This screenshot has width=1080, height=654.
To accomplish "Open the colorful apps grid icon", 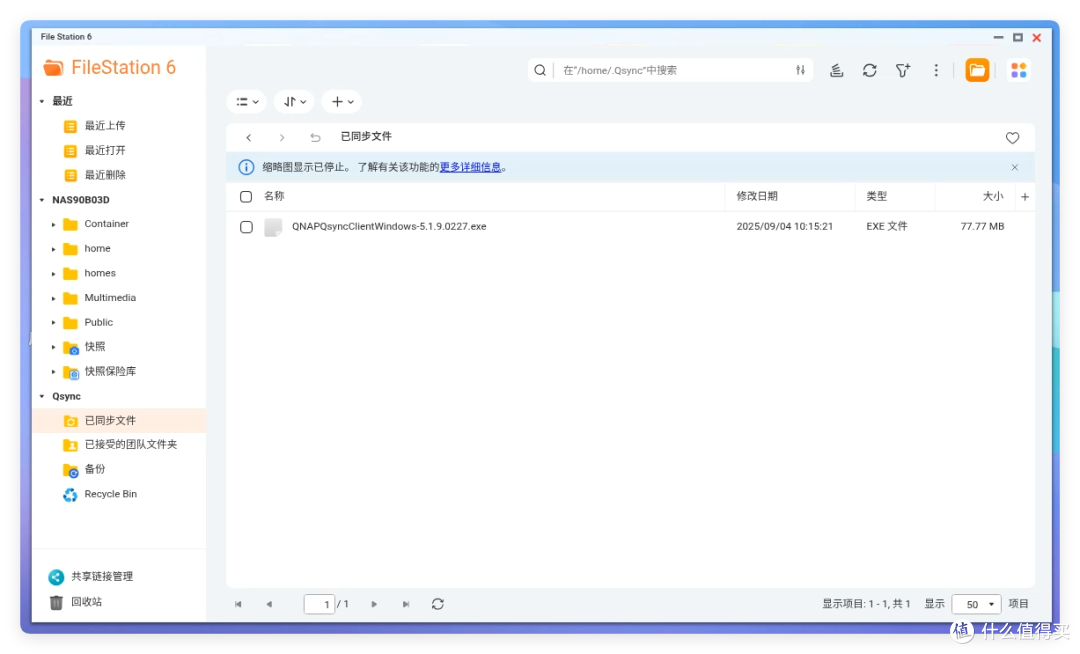I will 1018,70.
